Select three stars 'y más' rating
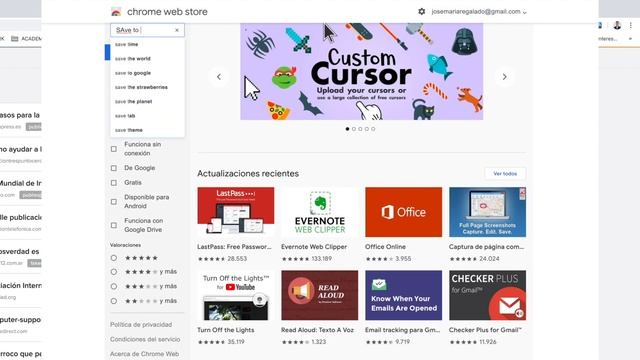 [114, 287]
